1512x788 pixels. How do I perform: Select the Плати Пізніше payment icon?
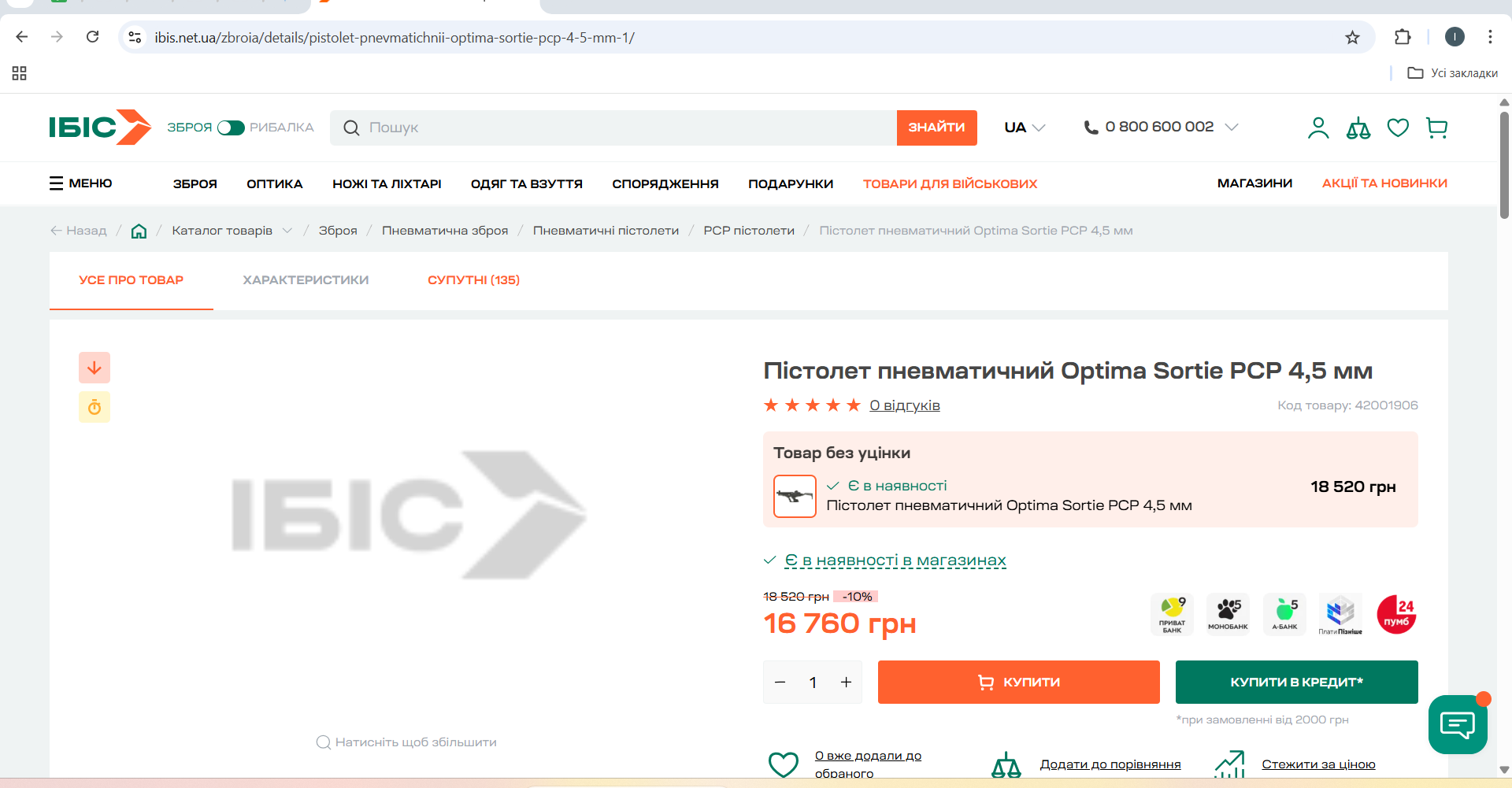point(1340,615)
